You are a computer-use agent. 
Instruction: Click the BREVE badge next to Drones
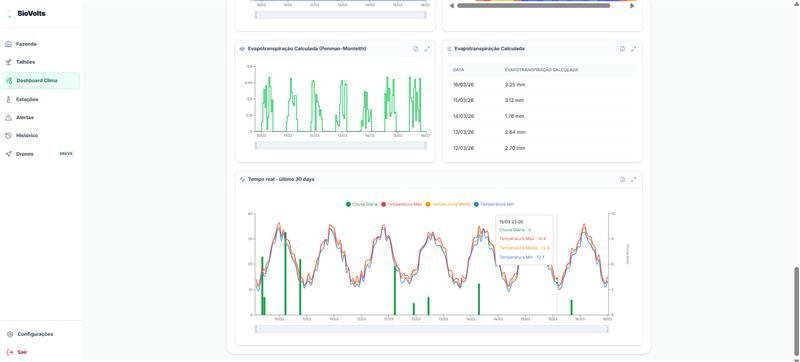pos(66,153)
